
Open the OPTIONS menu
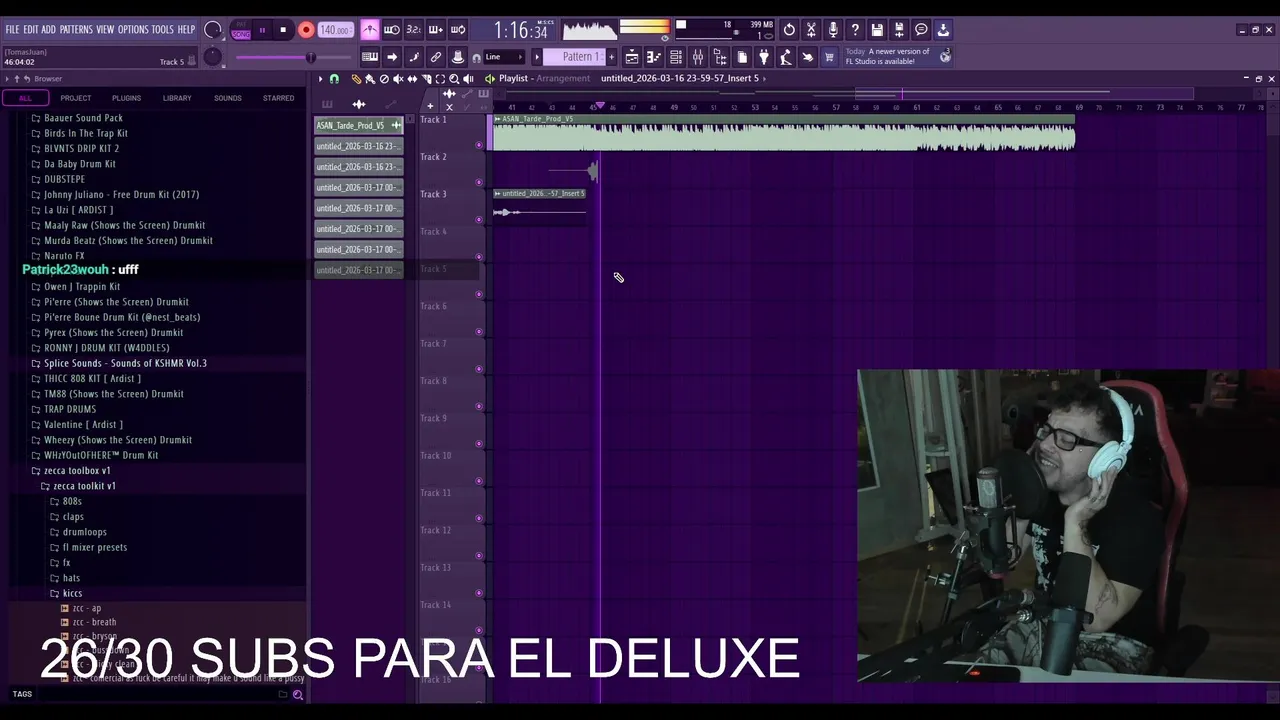coord(133,30)
